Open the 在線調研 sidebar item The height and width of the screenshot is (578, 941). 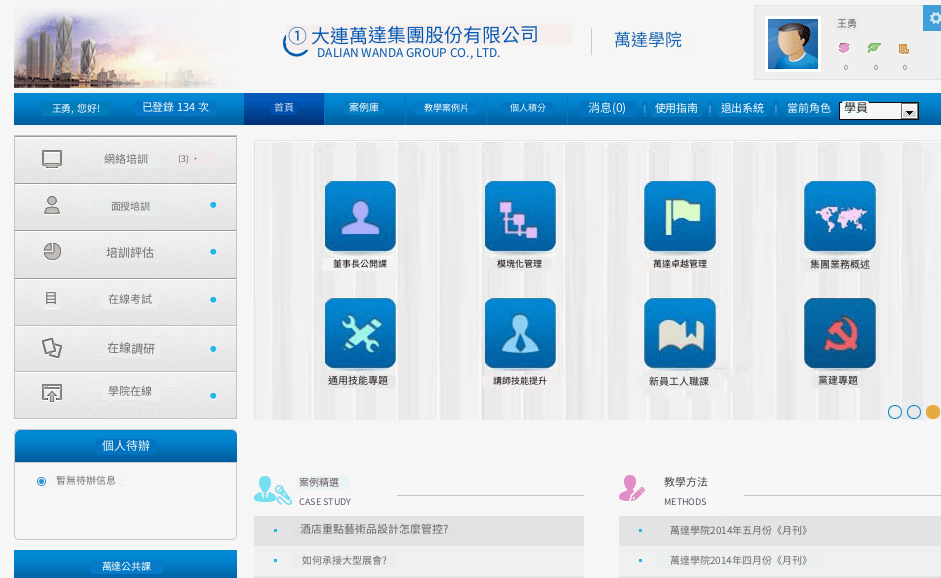[x=125, y=348]
